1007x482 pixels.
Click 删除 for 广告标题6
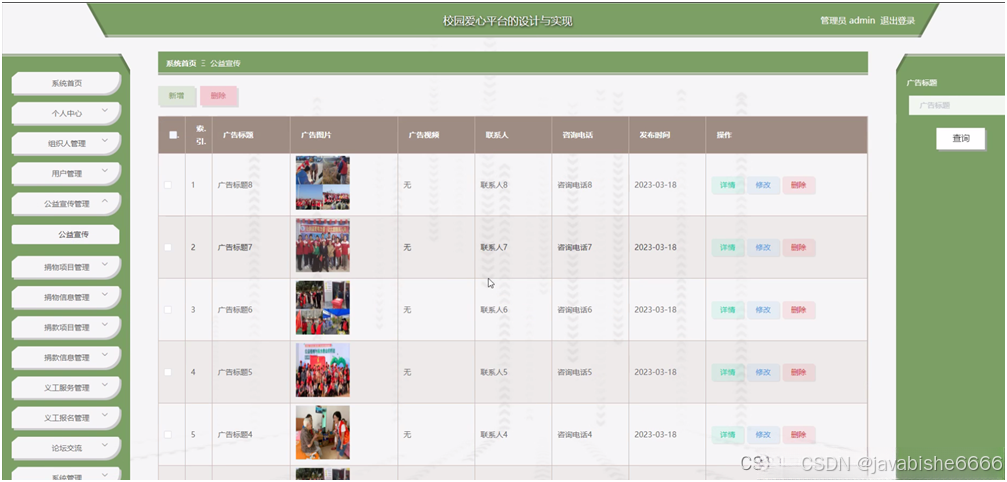(798, 310)
